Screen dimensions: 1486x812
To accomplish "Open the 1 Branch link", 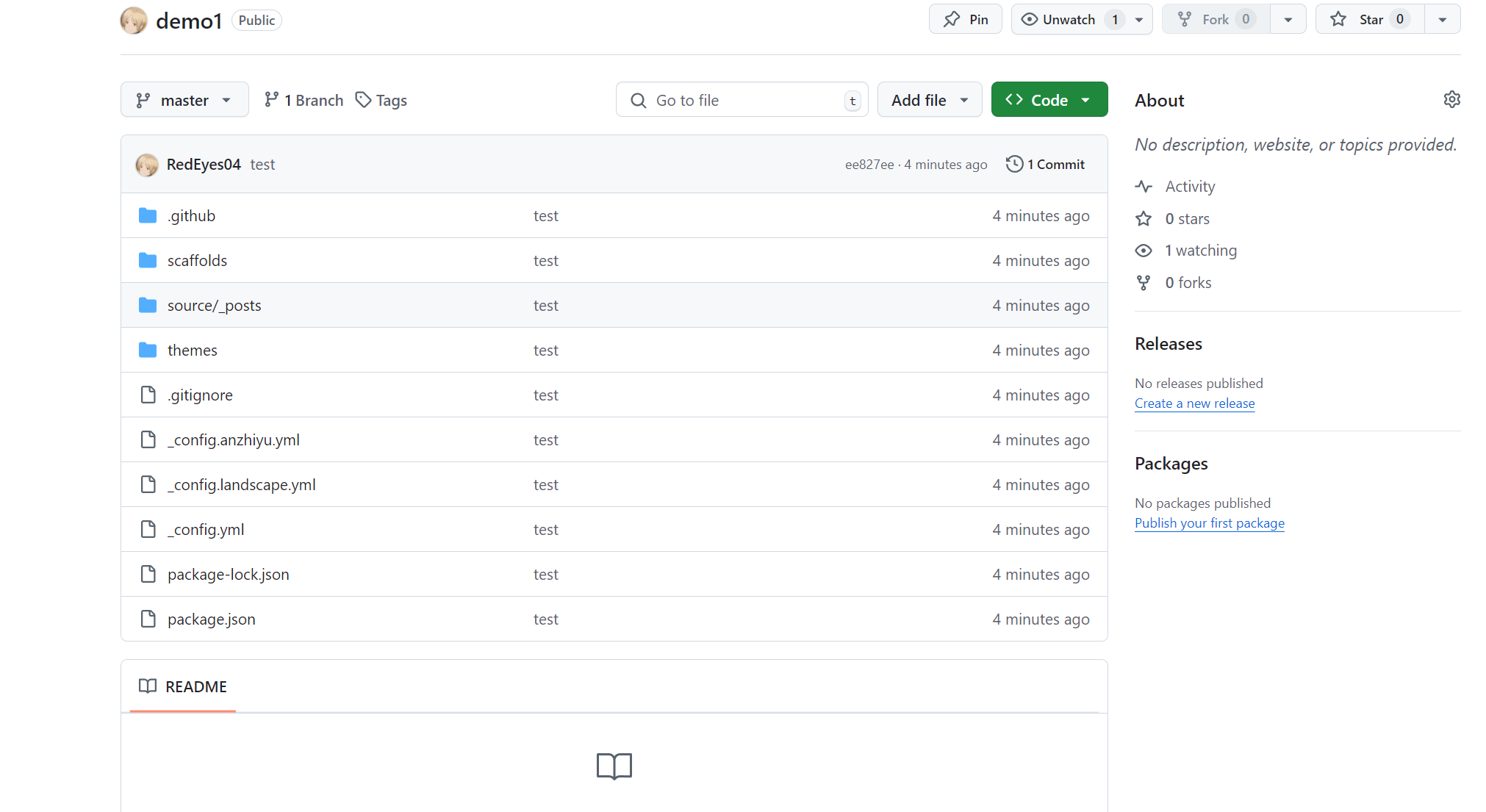I will (304, 100).
